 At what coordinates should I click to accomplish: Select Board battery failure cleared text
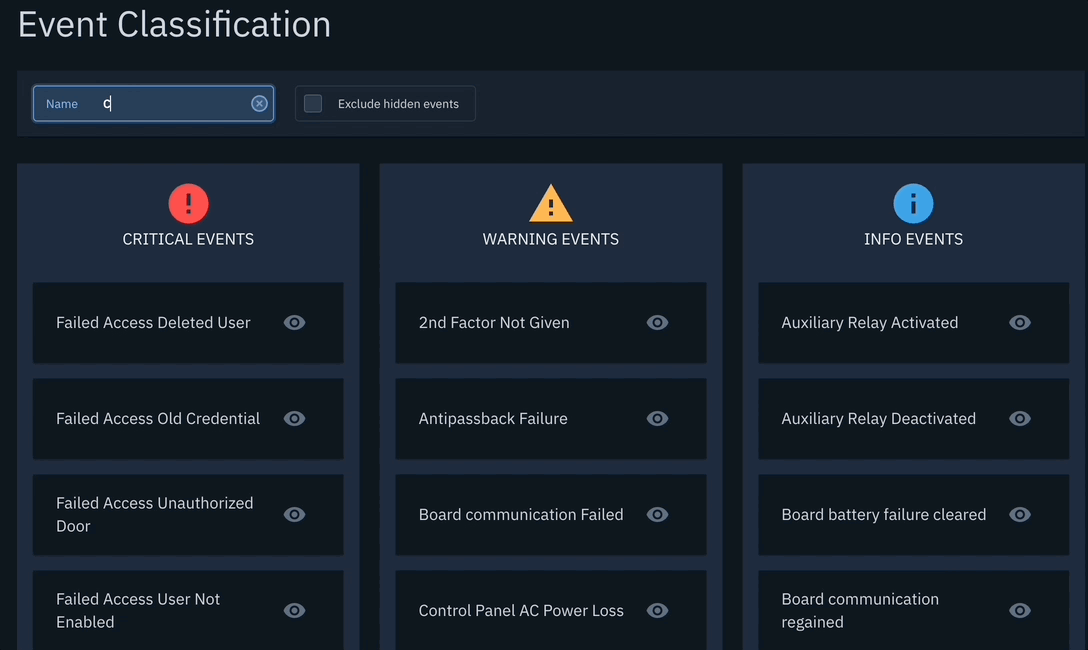pos(883,515)
